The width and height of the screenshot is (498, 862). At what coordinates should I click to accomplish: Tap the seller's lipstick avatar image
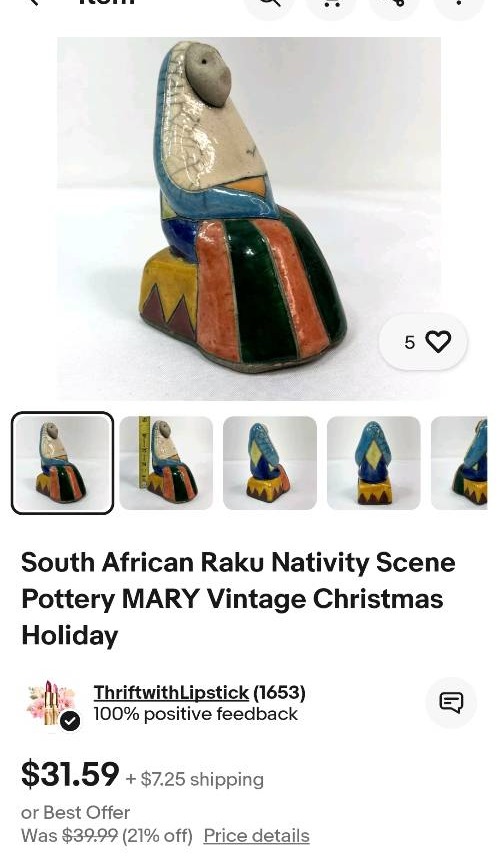pos(51,704)
